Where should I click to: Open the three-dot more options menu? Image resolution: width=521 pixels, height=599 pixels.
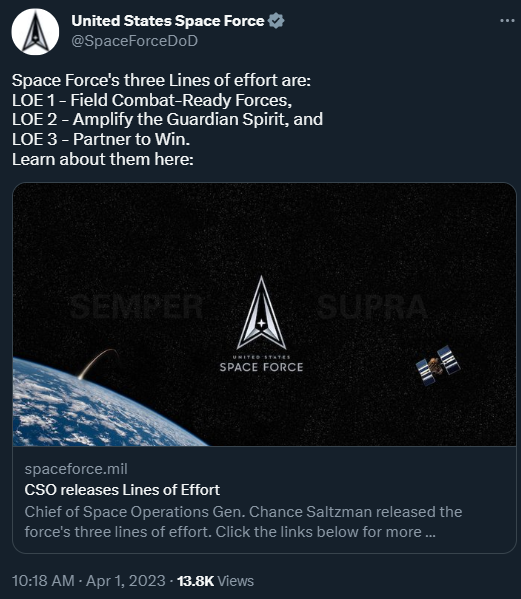507,21
